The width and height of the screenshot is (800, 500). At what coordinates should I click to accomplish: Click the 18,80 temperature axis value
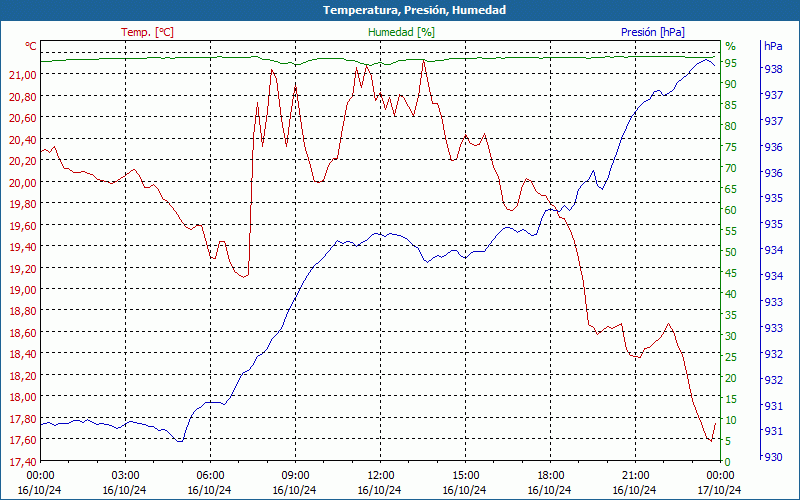23,311
